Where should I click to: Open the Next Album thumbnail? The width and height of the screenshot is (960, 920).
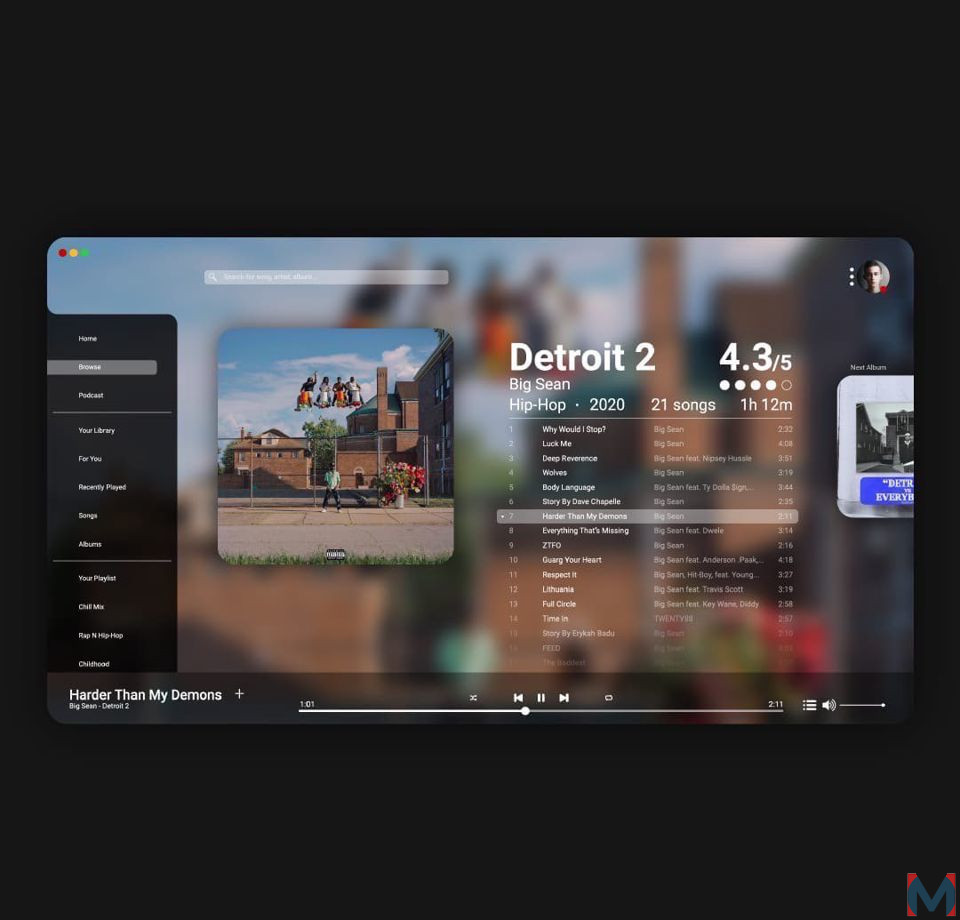coord(876,446)
